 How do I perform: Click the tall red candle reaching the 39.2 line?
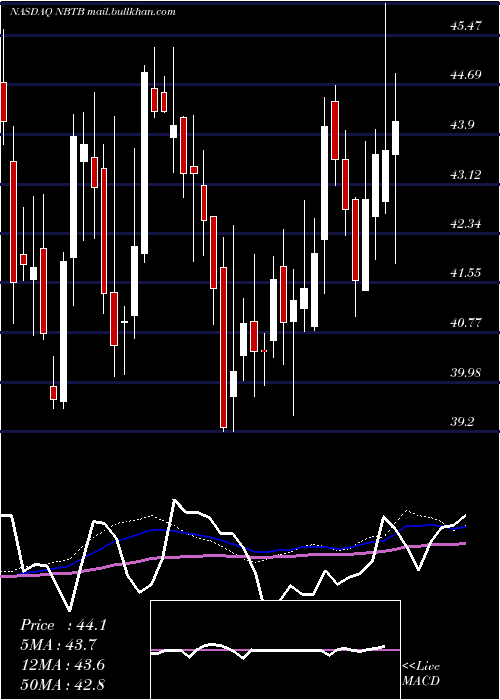pyautogui.click(x=223, y=347)
